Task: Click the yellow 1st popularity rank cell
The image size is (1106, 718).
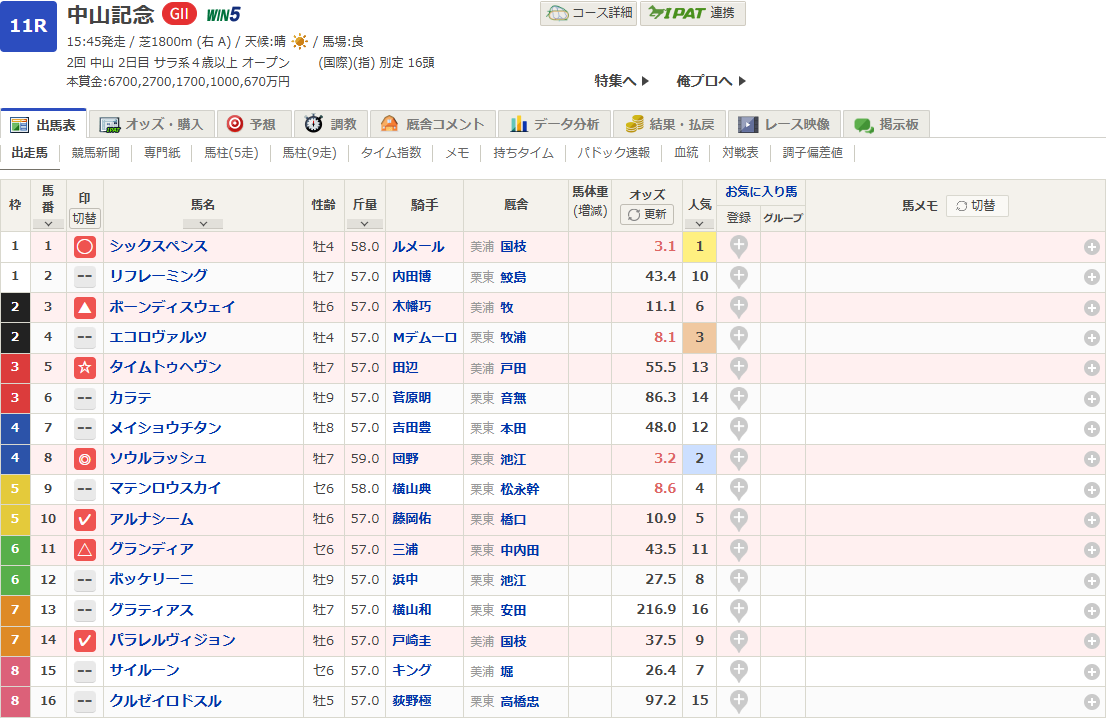Action: pyautogui.click(x=699, y=246)
